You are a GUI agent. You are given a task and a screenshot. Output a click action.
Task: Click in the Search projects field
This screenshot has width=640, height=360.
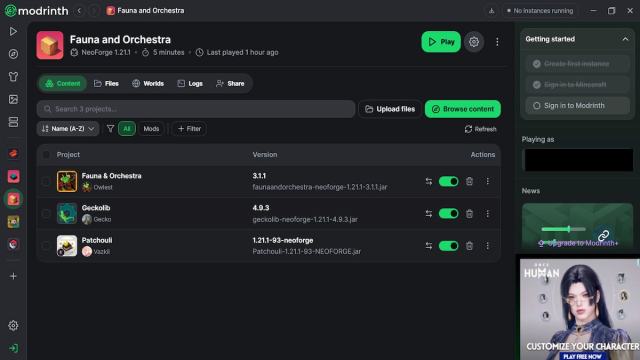[196, 109]
